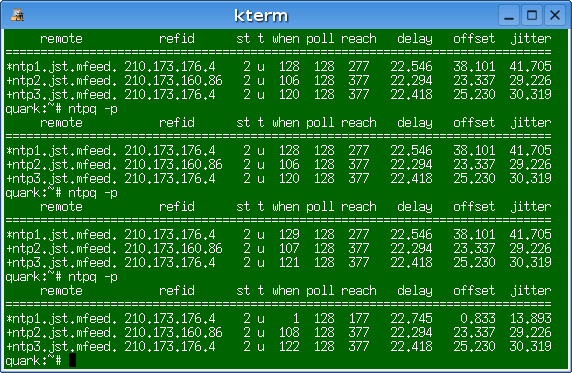The image size is (572, 373).
Task: Select the when value 107
Action: pos(289,249)
